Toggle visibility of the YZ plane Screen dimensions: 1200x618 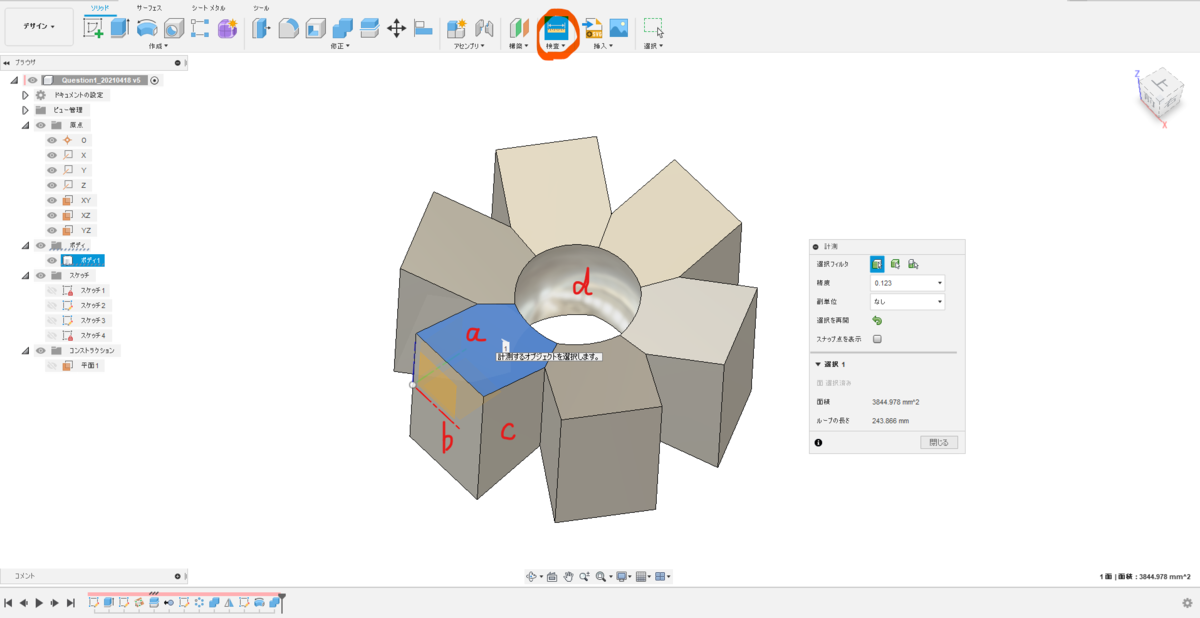[x=52, y=230]
